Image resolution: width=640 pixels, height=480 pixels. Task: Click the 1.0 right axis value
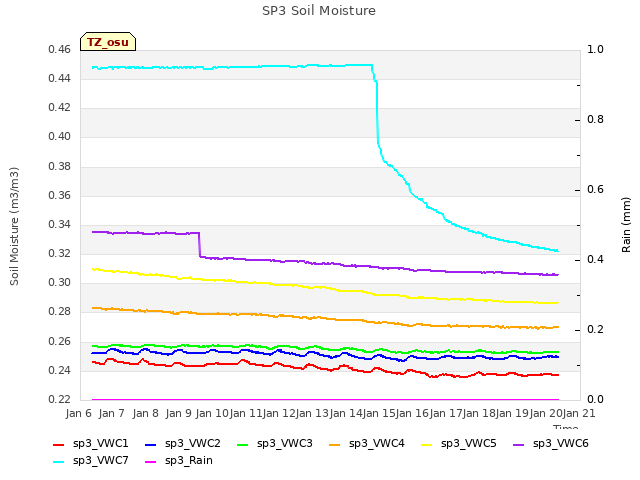coord(595,49)
